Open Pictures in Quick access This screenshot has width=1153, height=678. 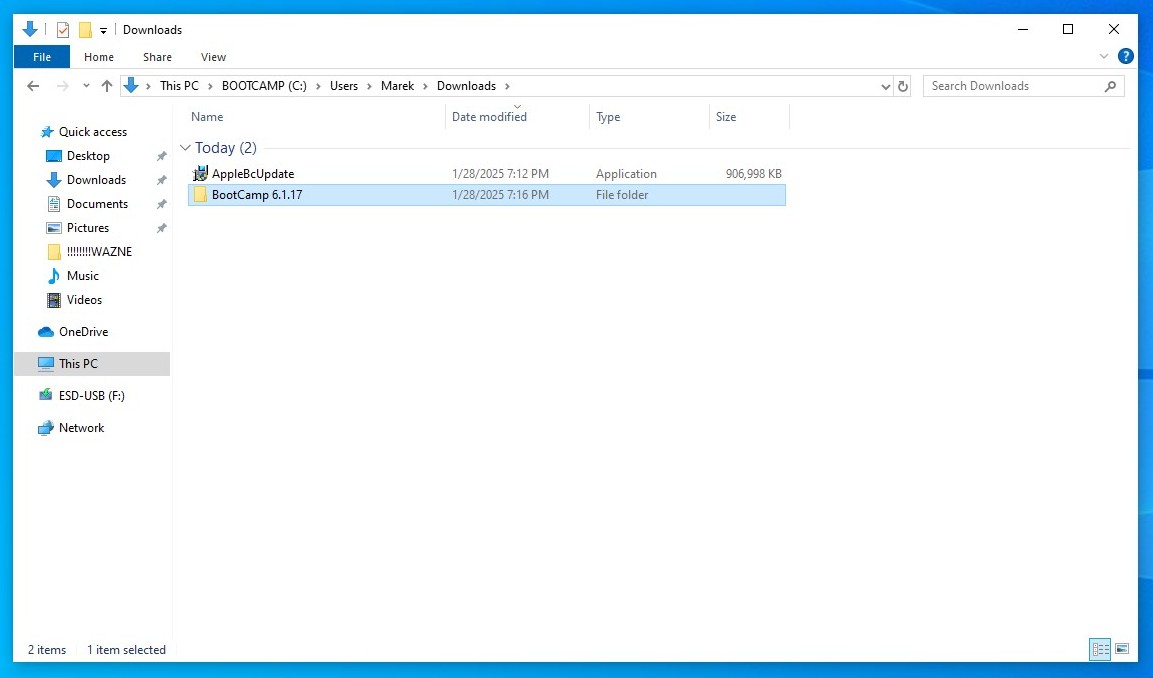(88, 228)
